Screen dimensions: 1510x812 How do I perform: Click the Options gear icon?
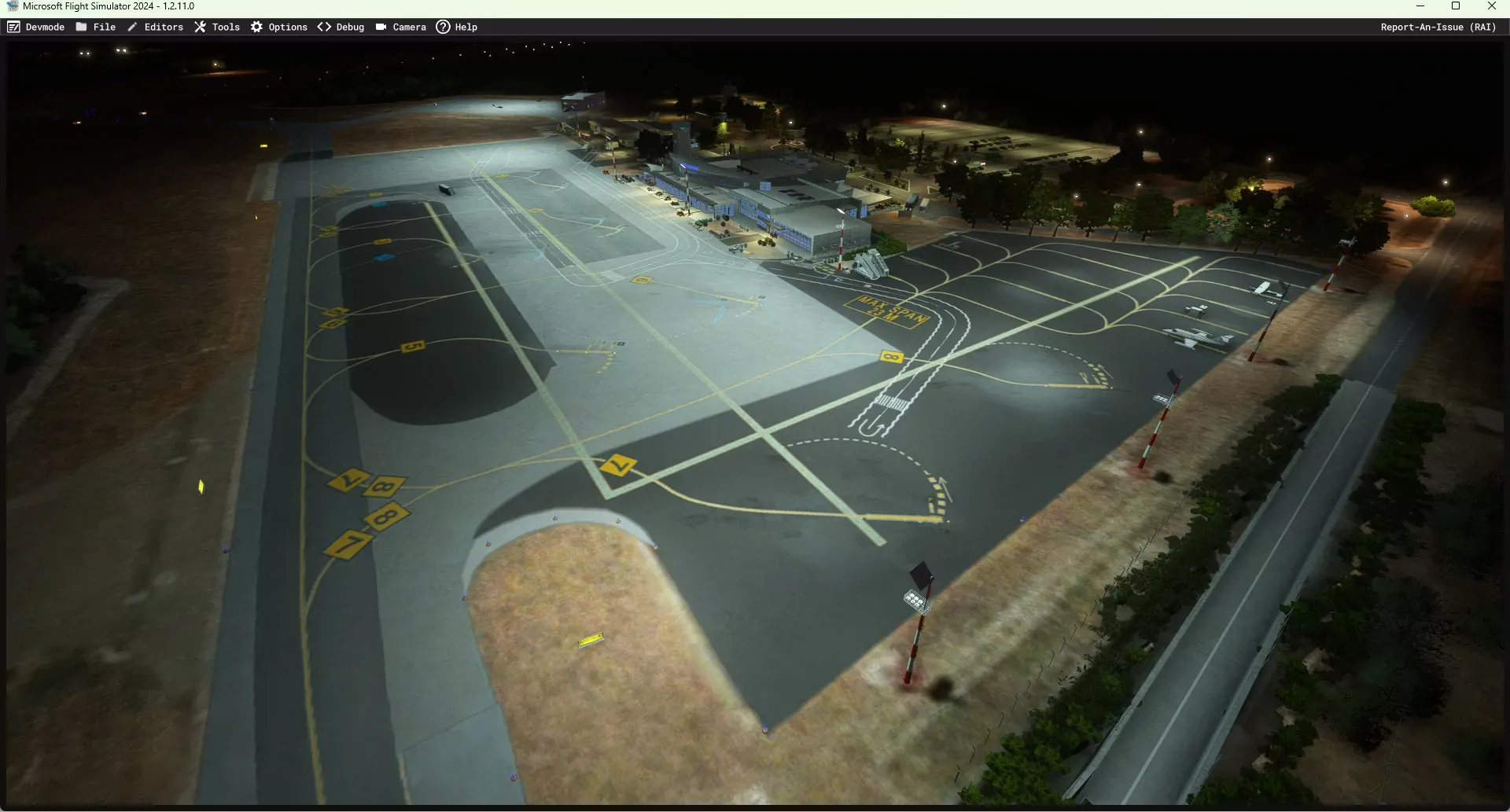256,27
